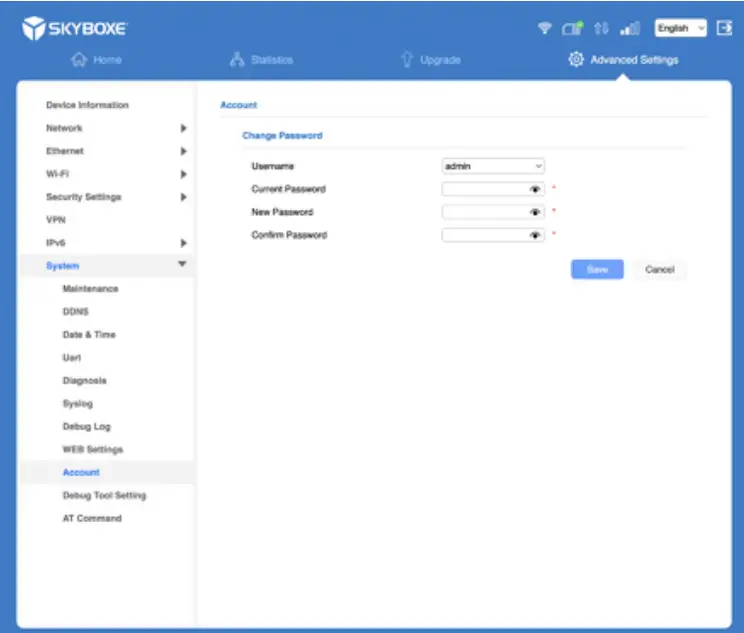The height and width of the screenshot is (633, 744).
Task: Click the device connection status icon
Action: pos(572,29)
